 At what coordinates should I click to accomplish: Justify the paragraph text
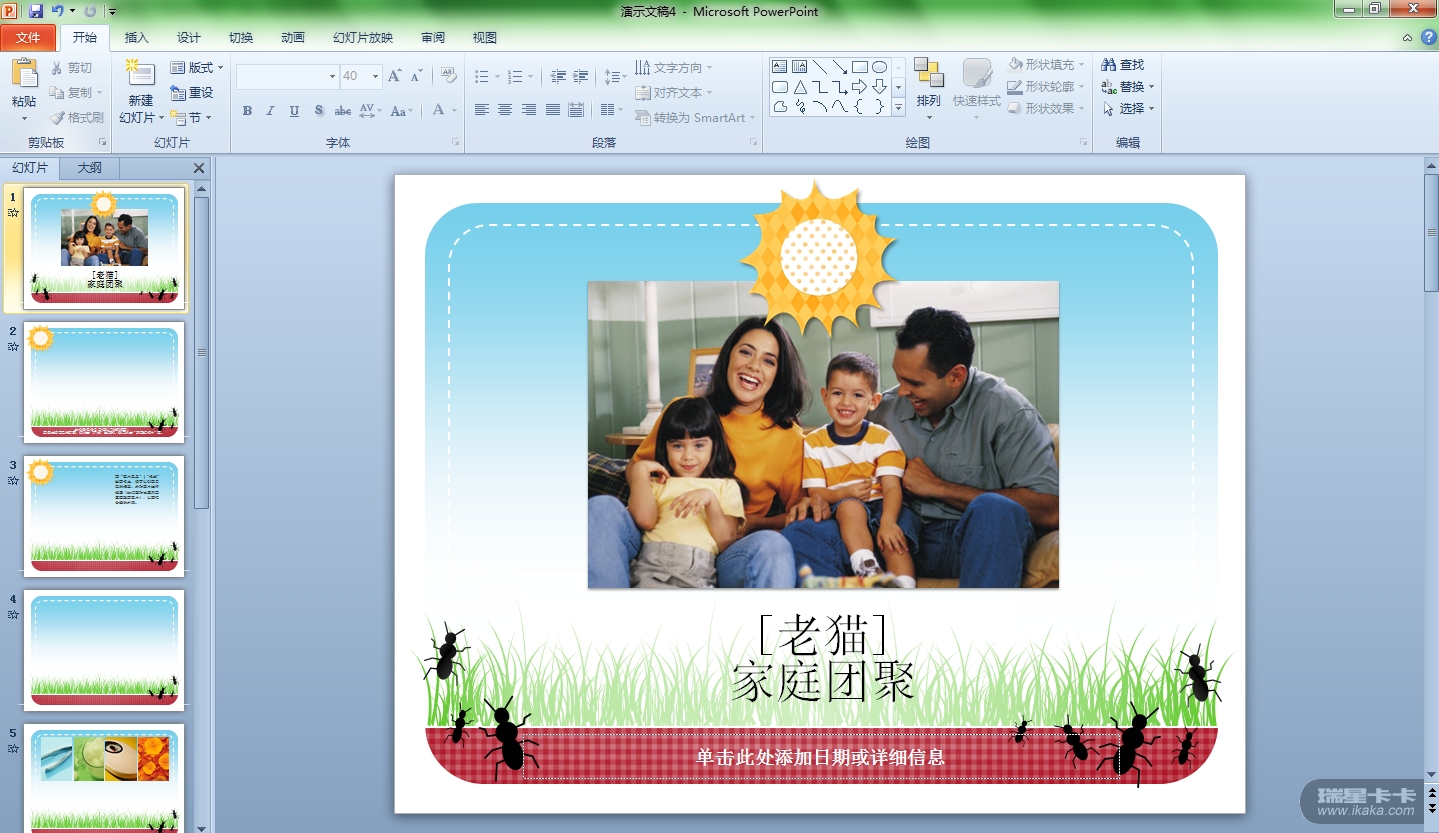552,110
